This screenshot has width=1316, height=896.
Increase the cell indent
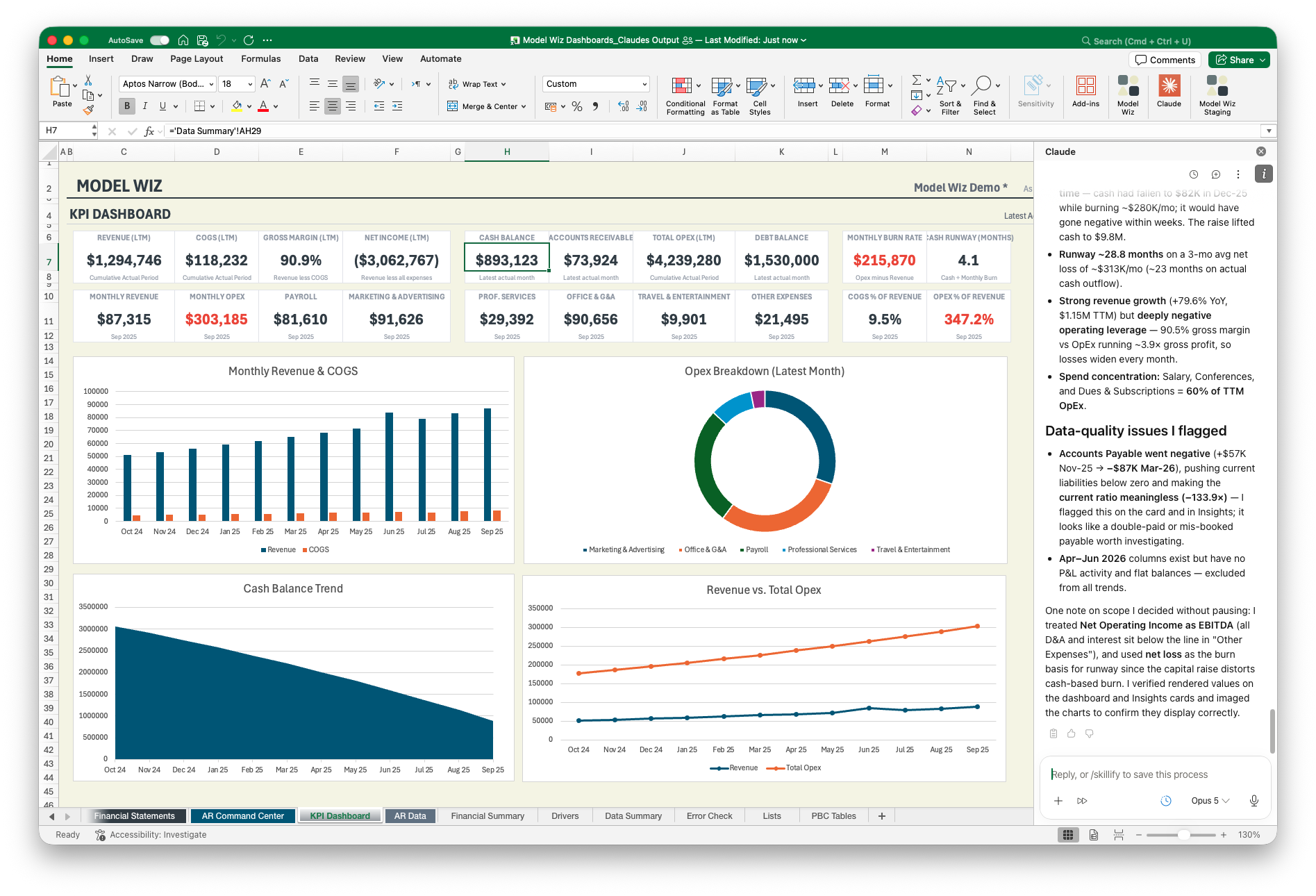pyautogui.click(x=397, y=106)
